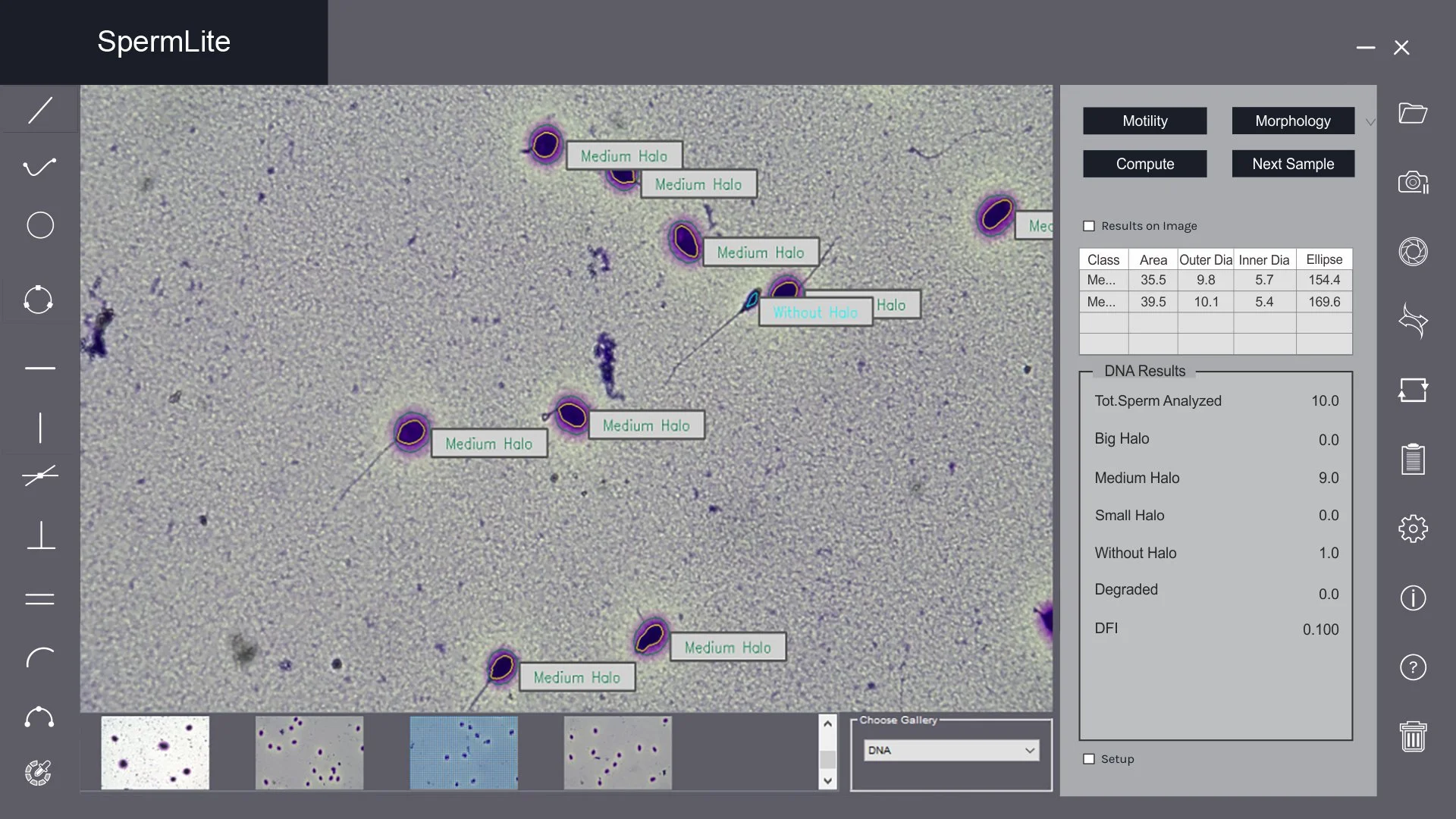Open the blue grid calibration thumbnail
The height and width of the screenshot is (819, 1456).
click(463, 752)
